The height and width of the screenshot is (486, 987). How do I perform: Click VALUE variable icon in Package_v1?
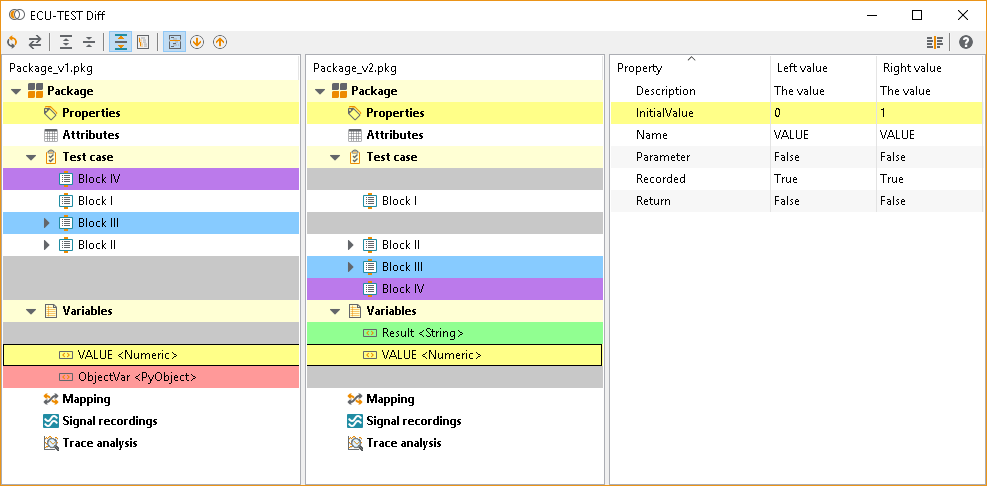coord(66,355)
